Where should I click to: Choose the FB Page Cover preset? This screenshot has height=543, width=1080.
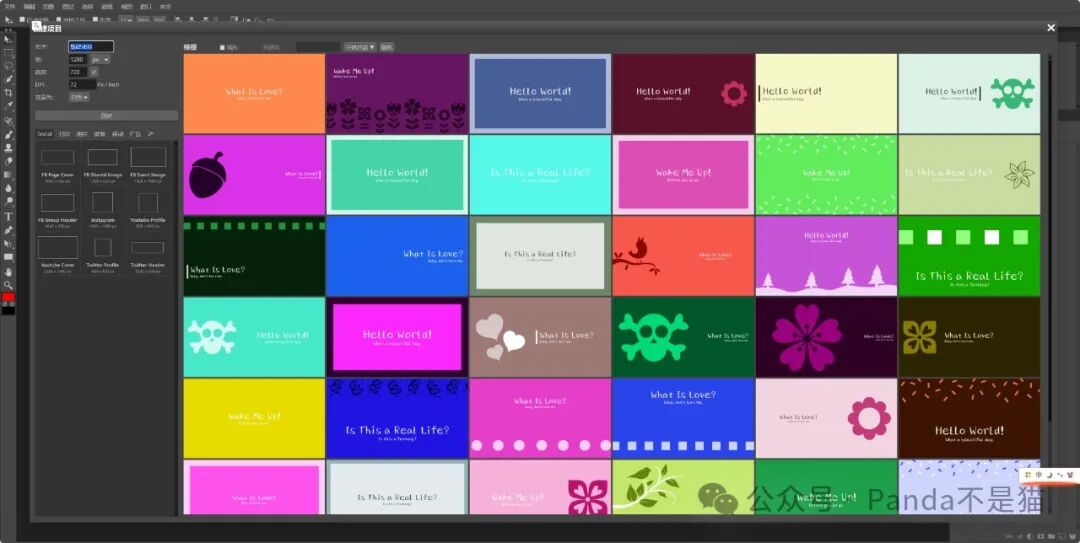click(x=58, y=164)
